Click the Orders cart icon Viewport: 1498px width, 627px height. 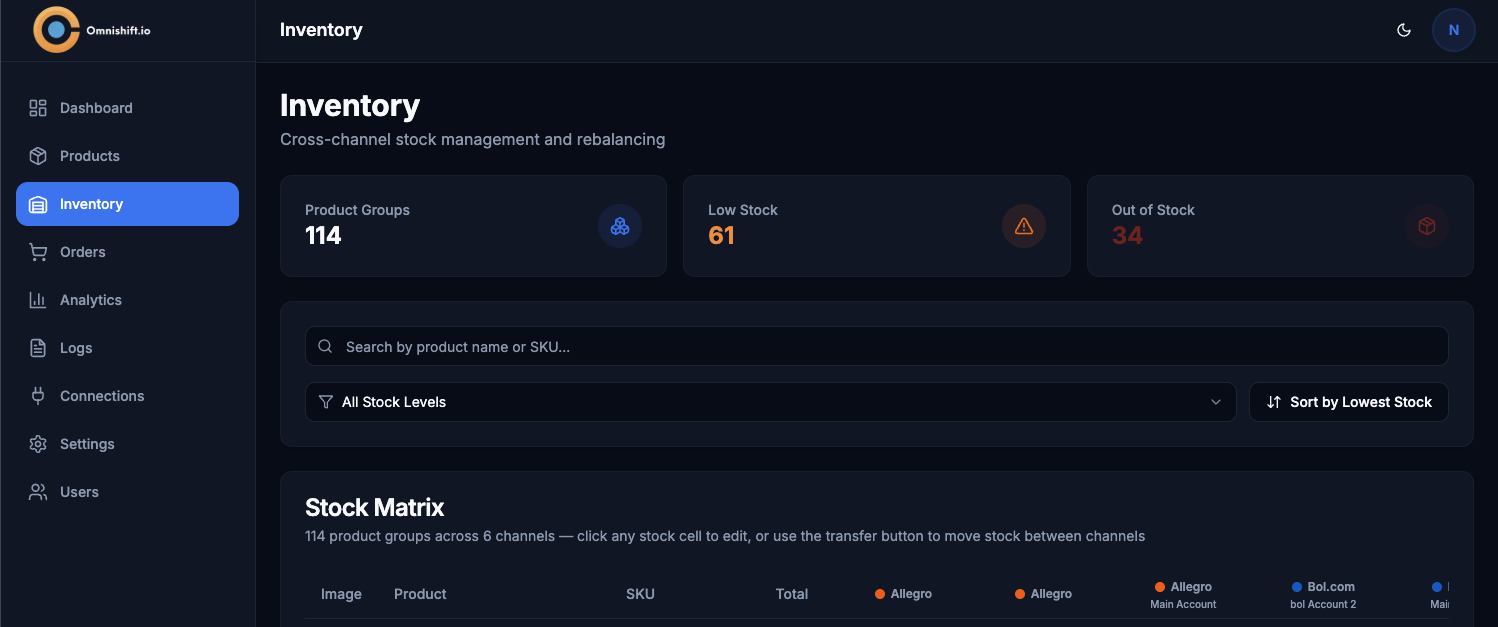38,252
